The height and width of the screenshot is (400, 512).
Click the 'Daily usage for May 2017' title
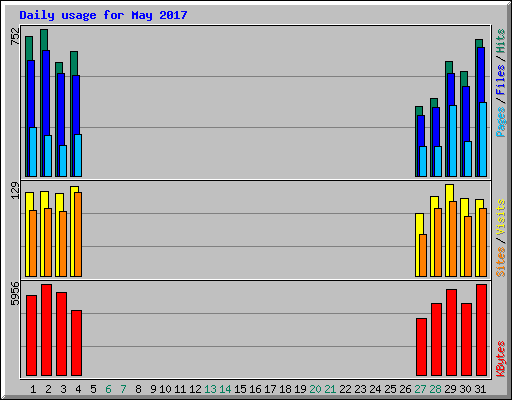click(x=103, y=15)
